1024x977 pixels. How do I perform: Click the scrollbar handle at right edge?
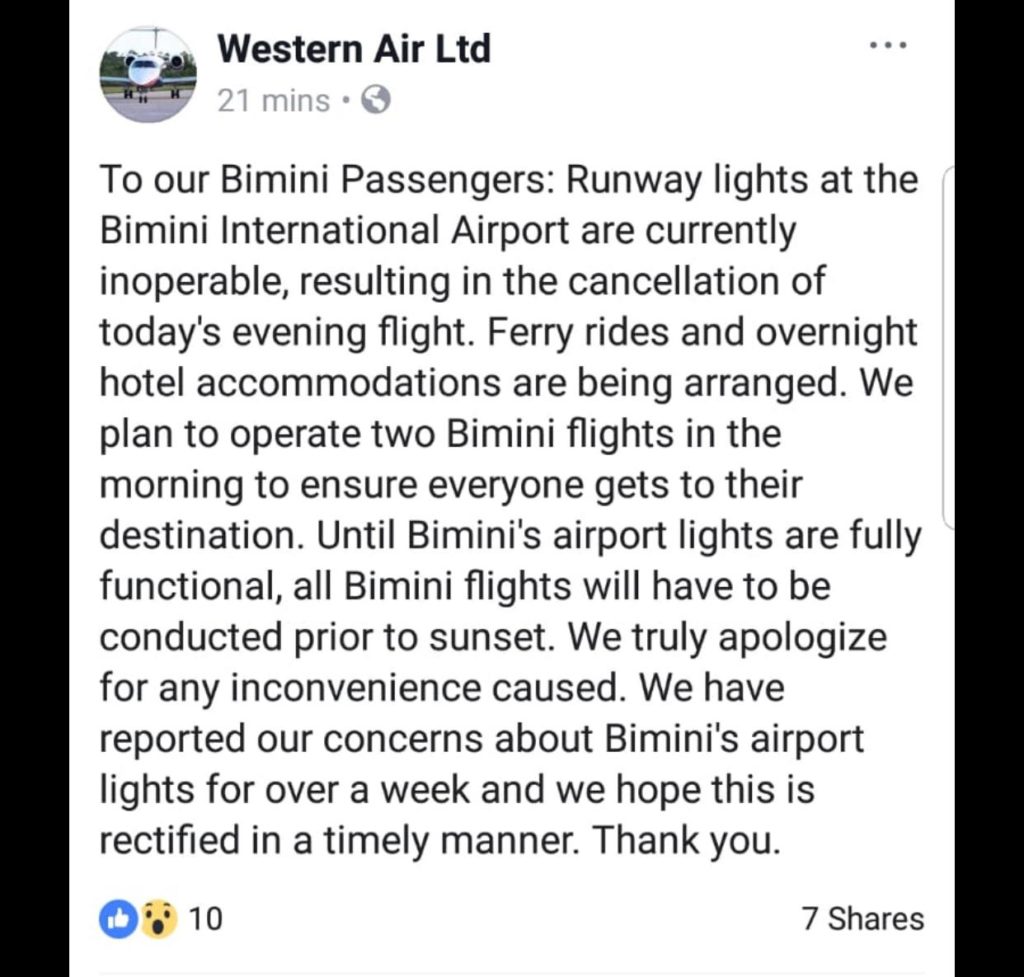coord(949,347)
